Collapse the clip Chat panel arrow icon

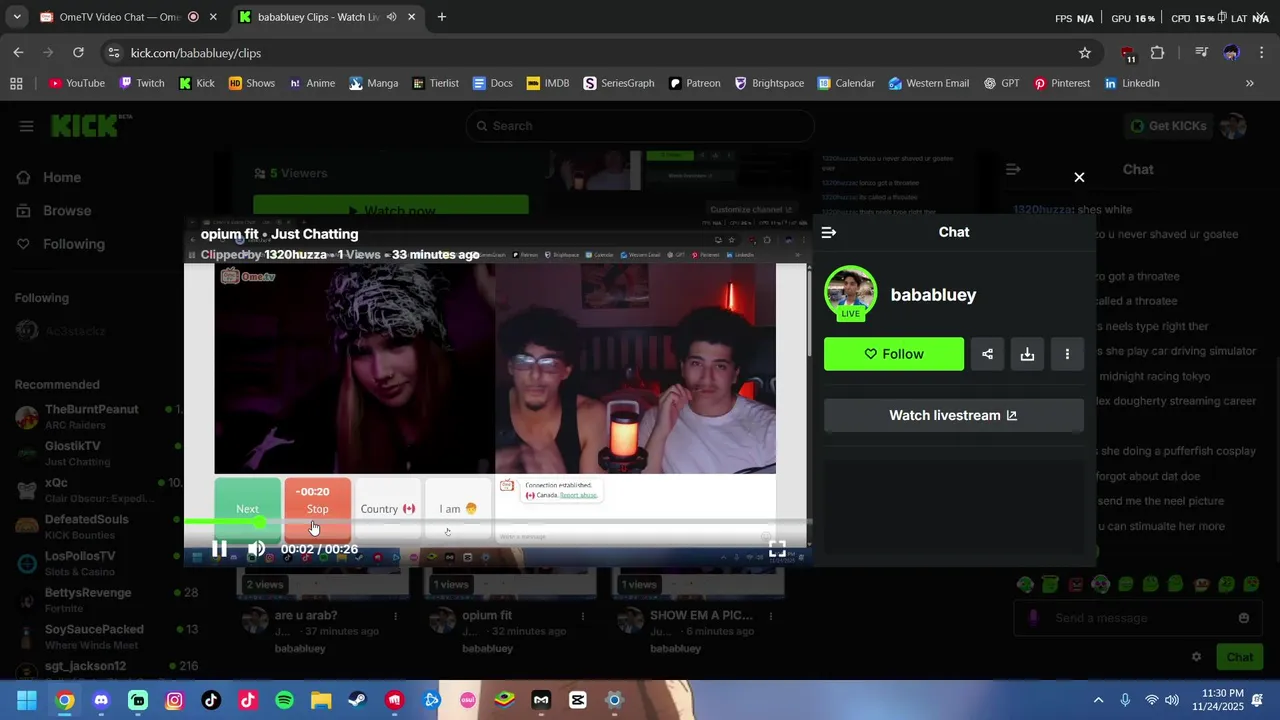click(x=828, y=232)
